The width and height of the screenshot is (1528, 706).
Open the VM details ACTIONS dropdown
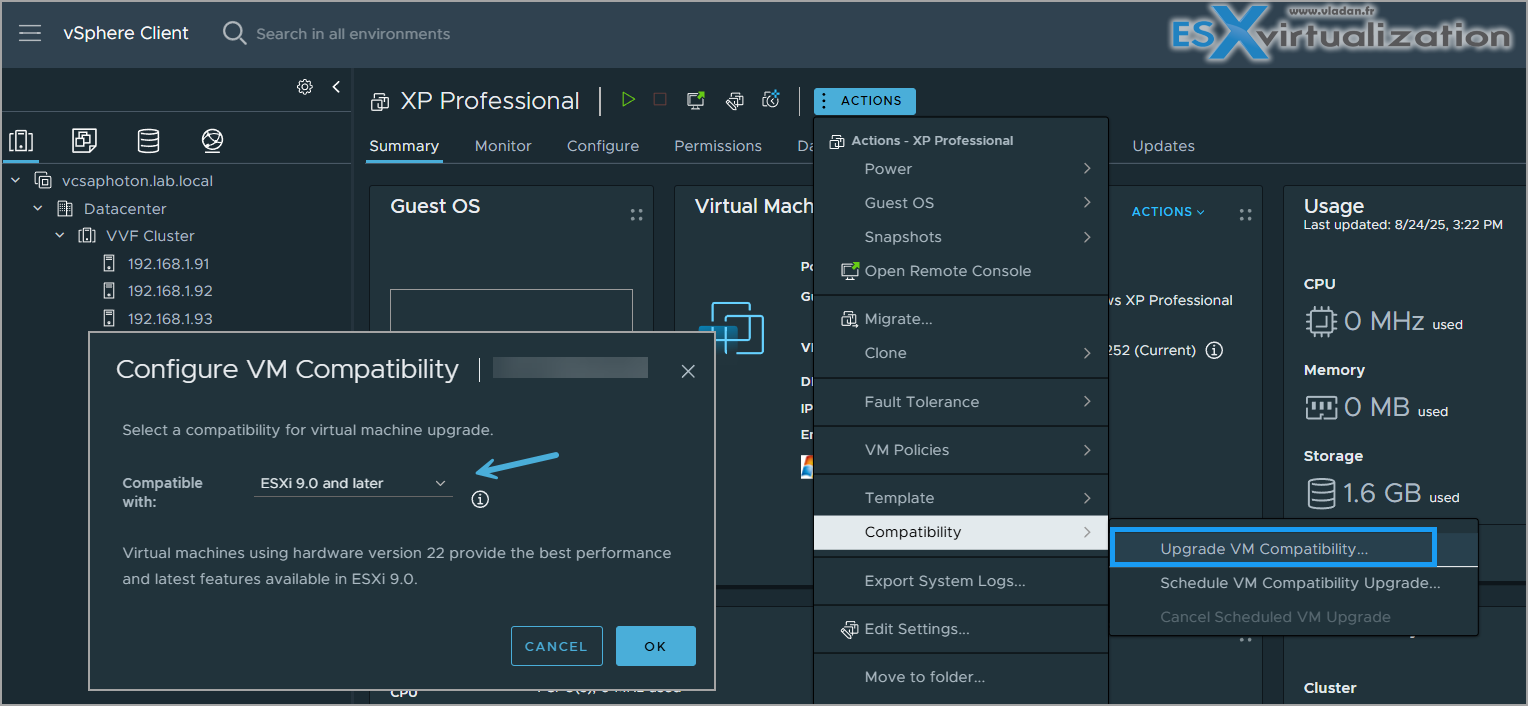(1168, 212)
